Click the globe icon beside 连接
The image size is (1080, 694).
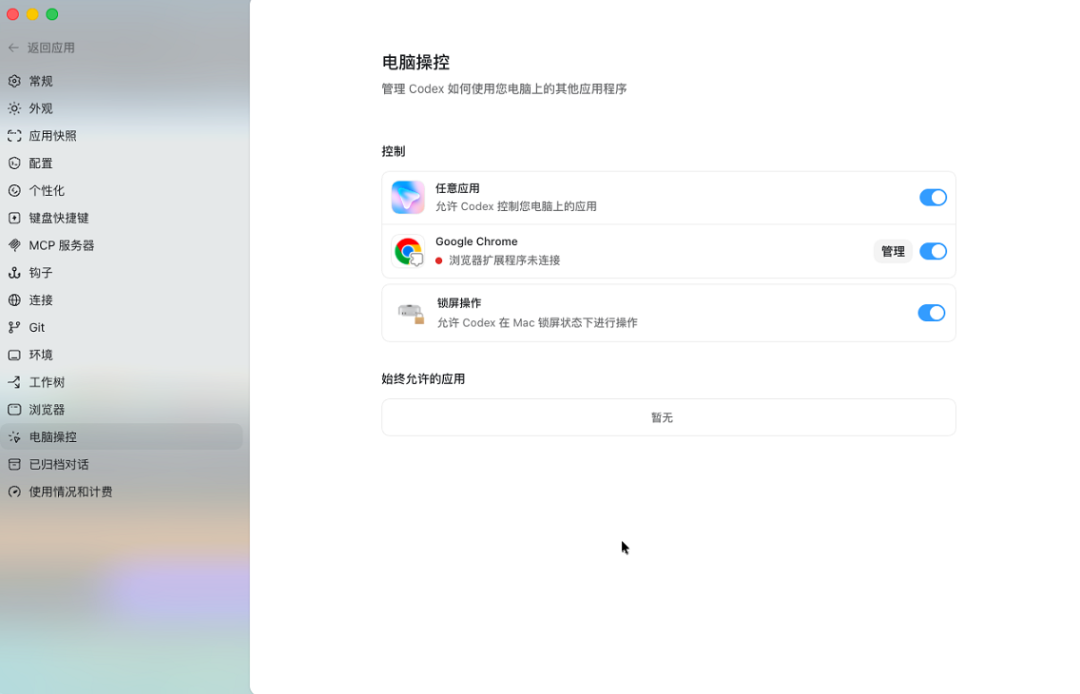tap(14, 300)
